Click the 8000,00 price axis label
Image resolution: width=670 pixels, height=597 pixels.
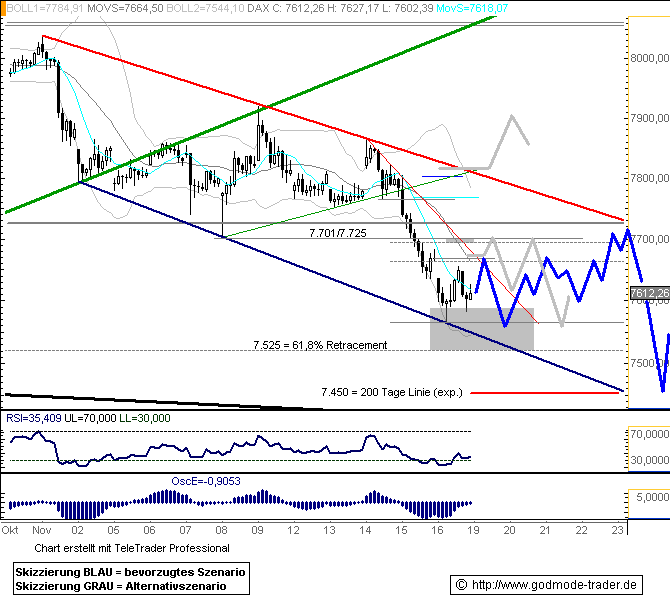point(650,58)
